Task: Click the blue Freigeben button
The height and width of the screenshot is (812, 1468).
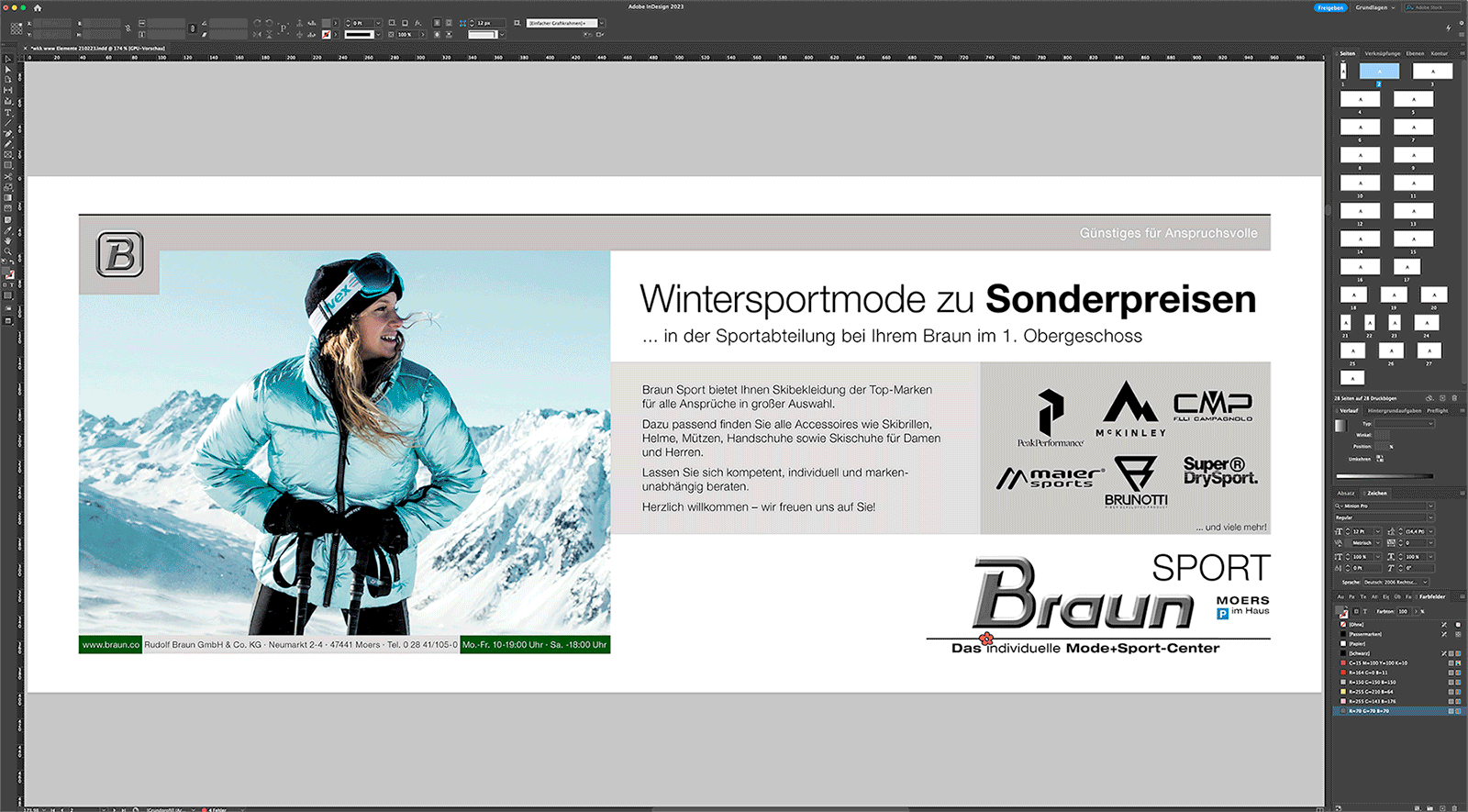Action: coord(1329,7)
